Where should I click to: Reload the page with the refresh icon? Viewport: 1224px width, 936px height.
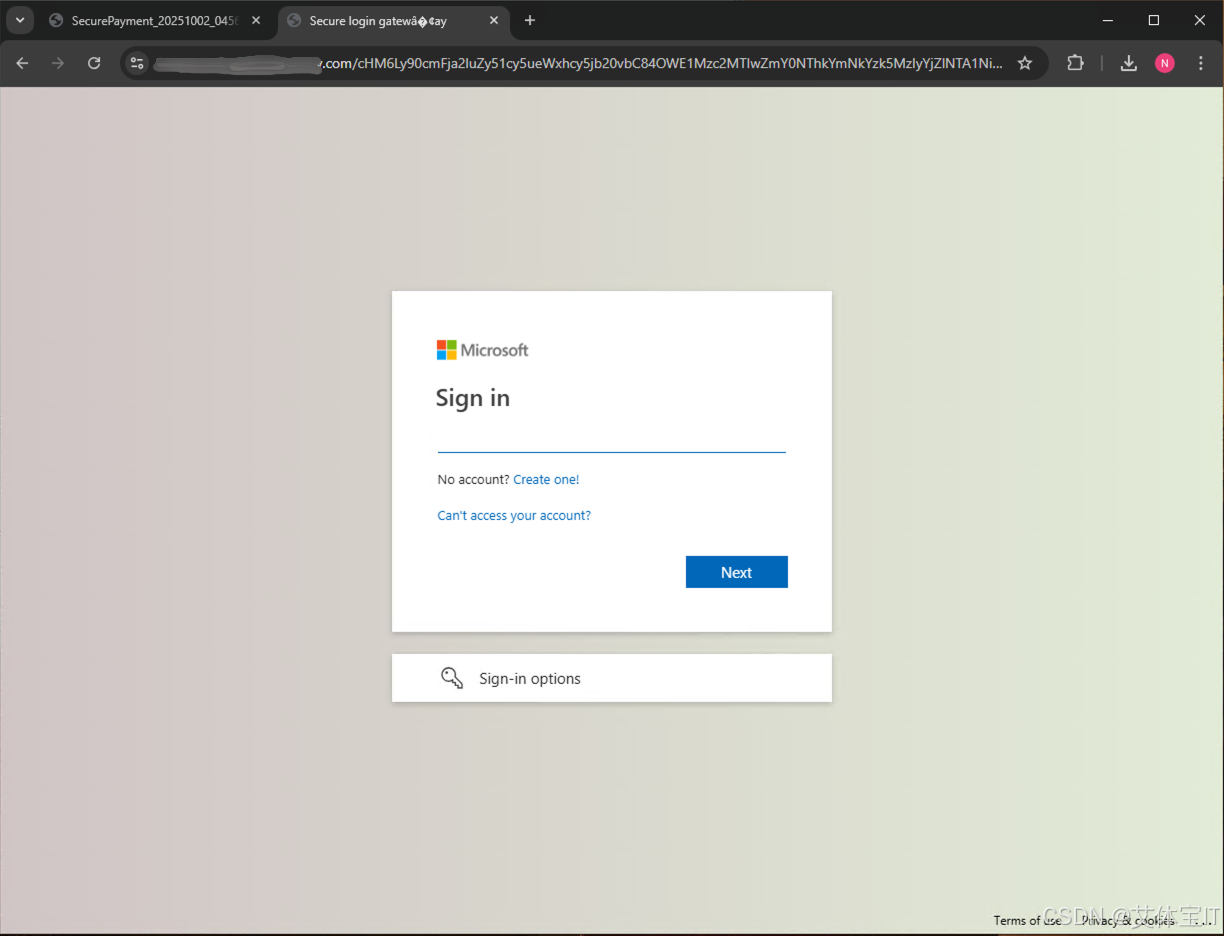(94, 63)
